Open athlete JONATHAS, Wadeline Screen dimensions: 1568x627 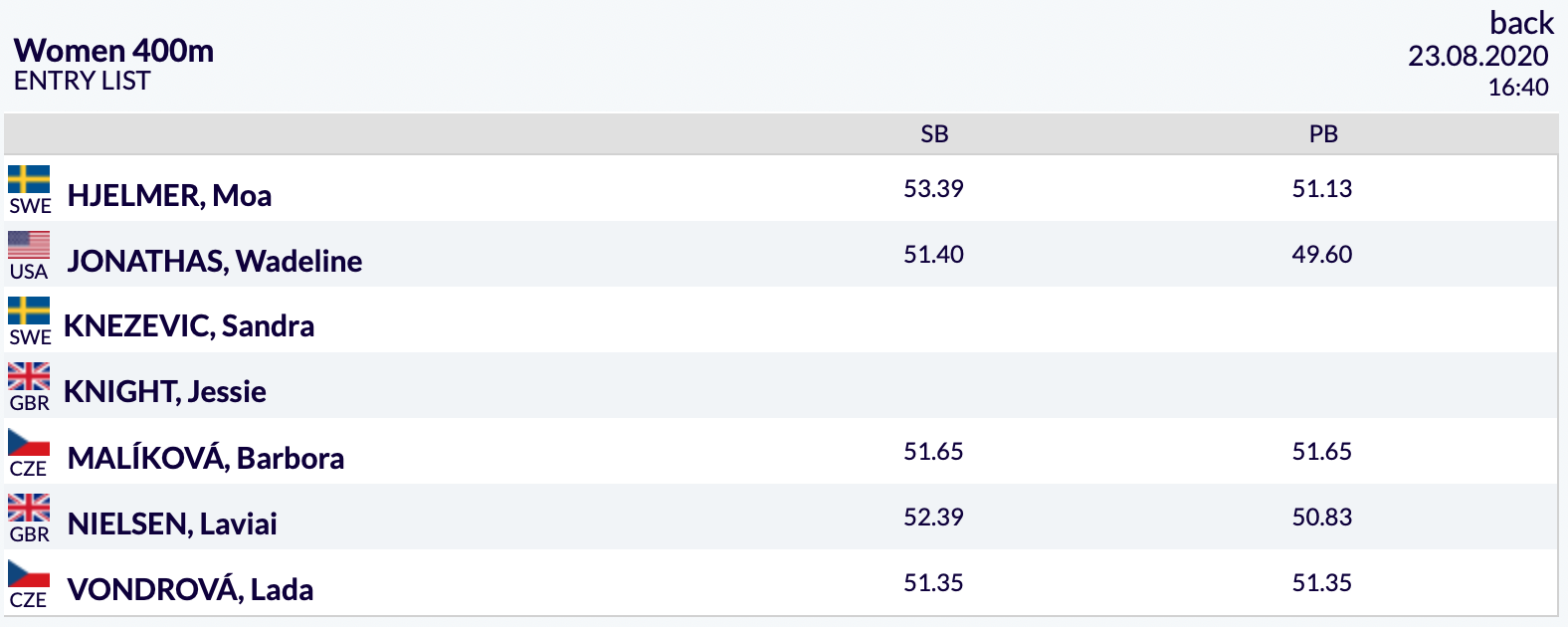[215, 261]
